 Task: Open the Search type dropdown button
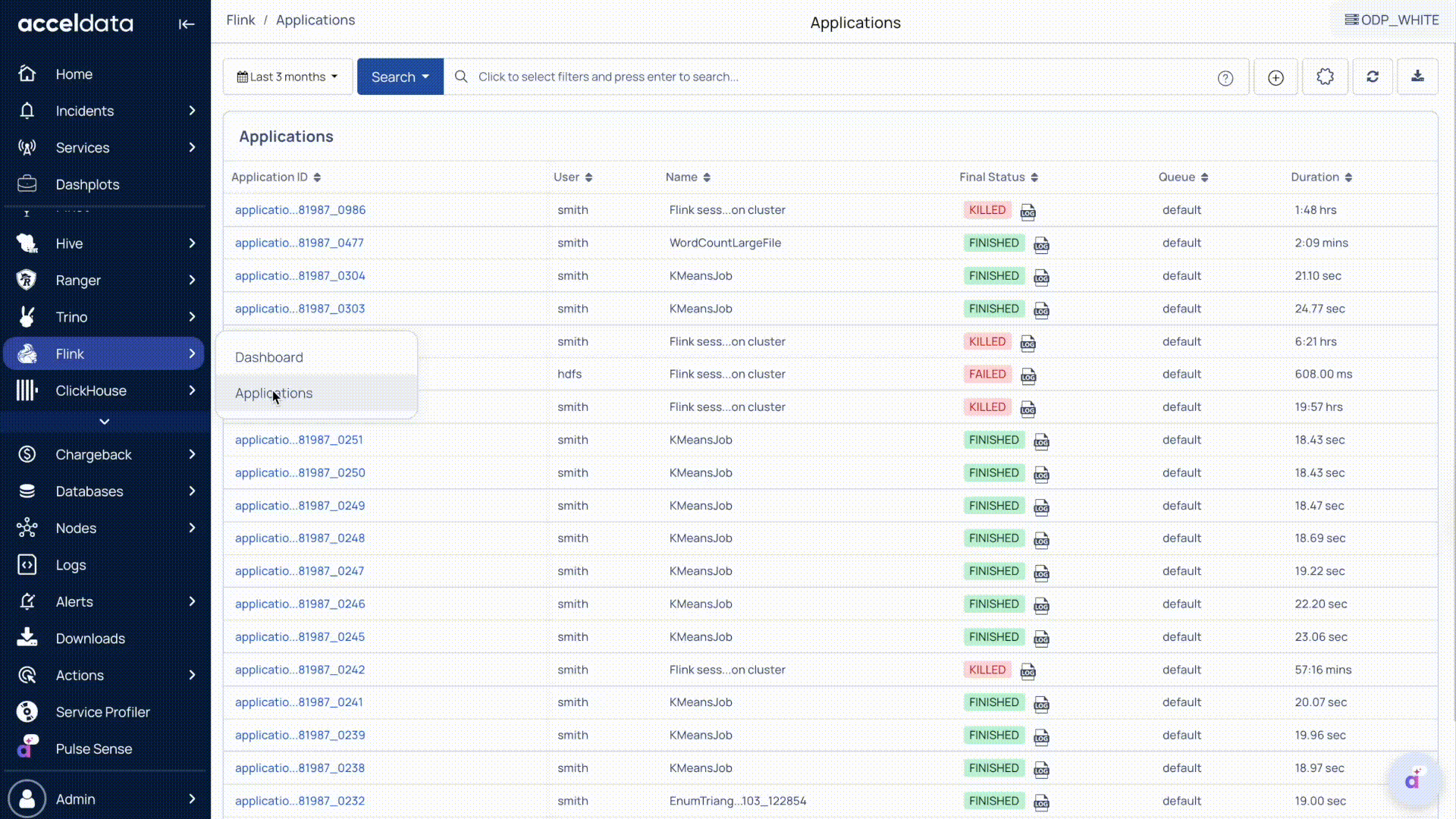click(x=400, y=77)
